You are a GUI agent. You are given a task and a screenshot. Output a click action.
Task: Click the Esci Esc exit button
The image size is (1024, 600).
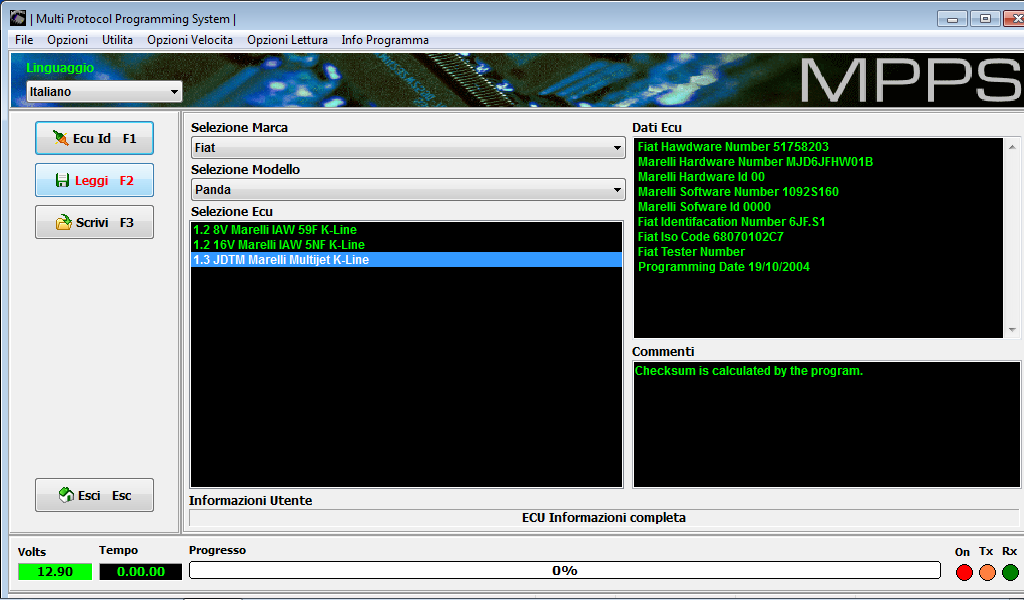[x=94, y=496]
